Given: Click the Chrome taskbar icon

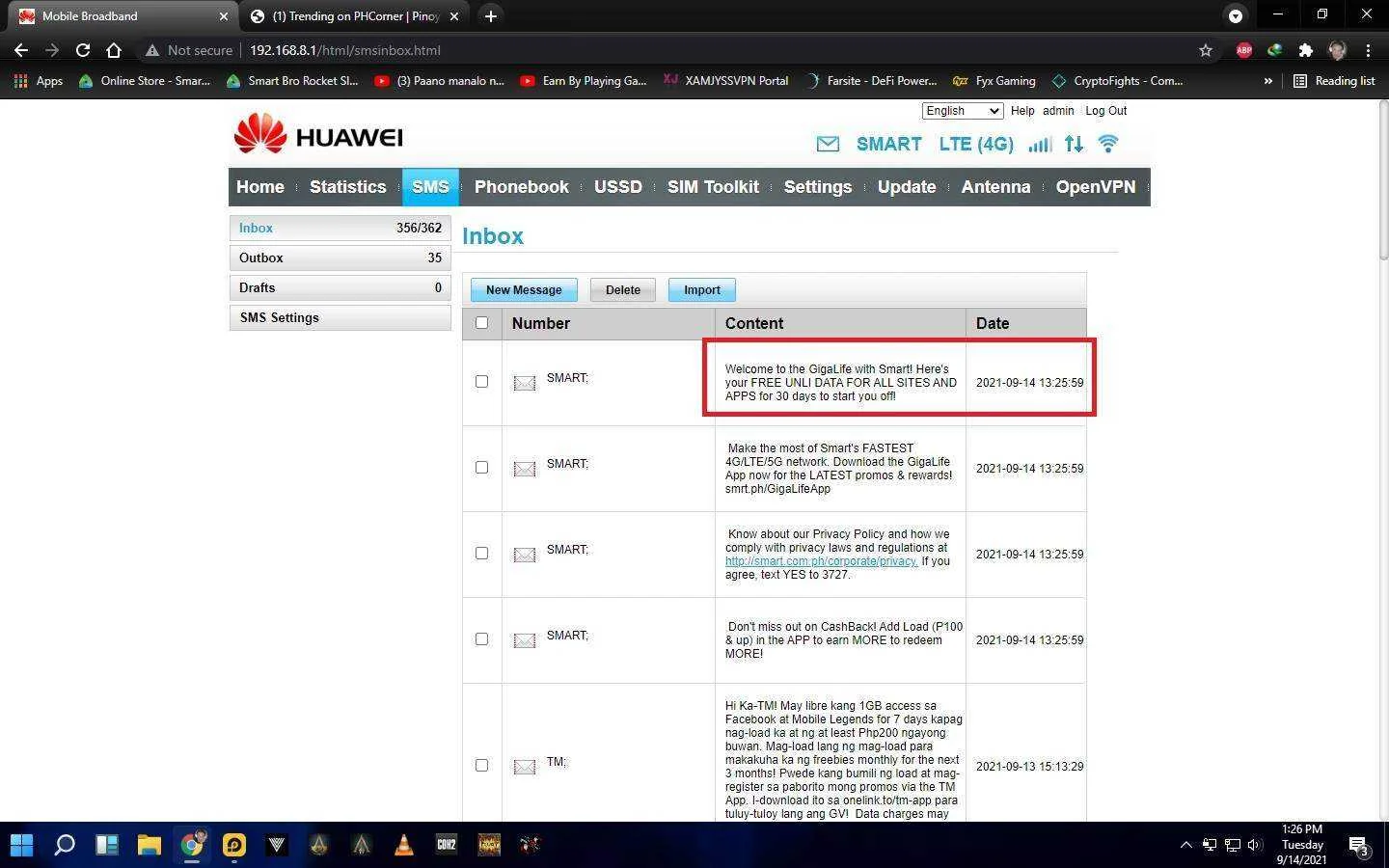Looking at the screenshot, I should click(x=191, y=845).
